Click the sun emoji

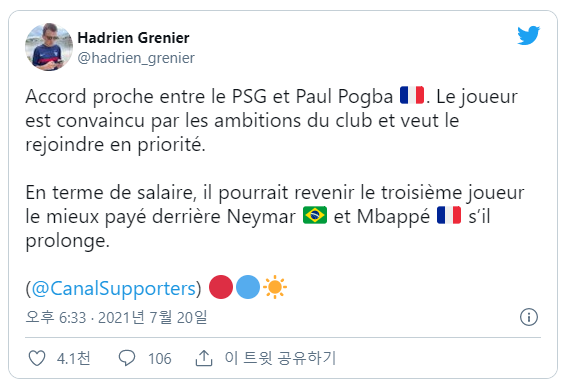[x=275, y=287]
